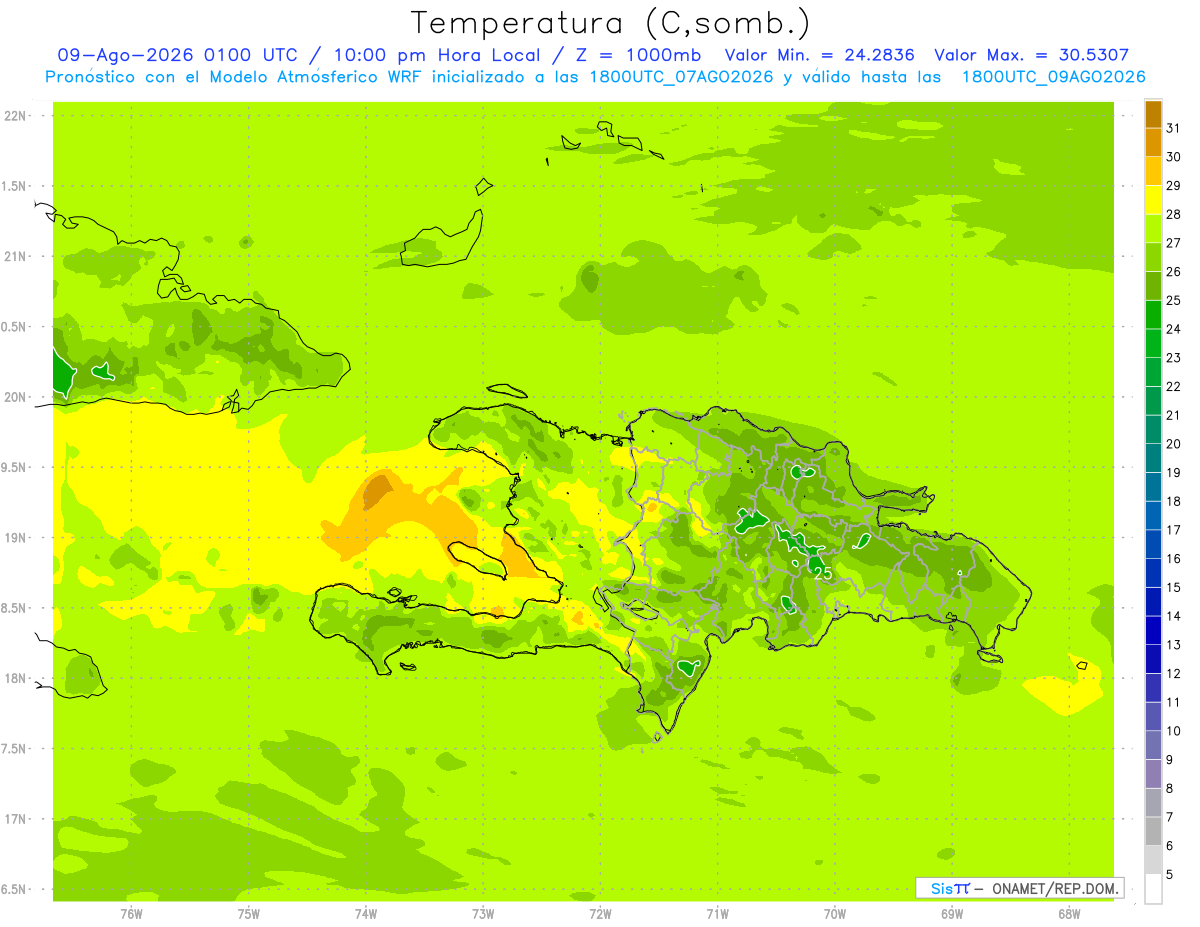Screen dimensions: 1200x927
Task: Click the "70W" longitude axis label
Action: tap(835, 914)
